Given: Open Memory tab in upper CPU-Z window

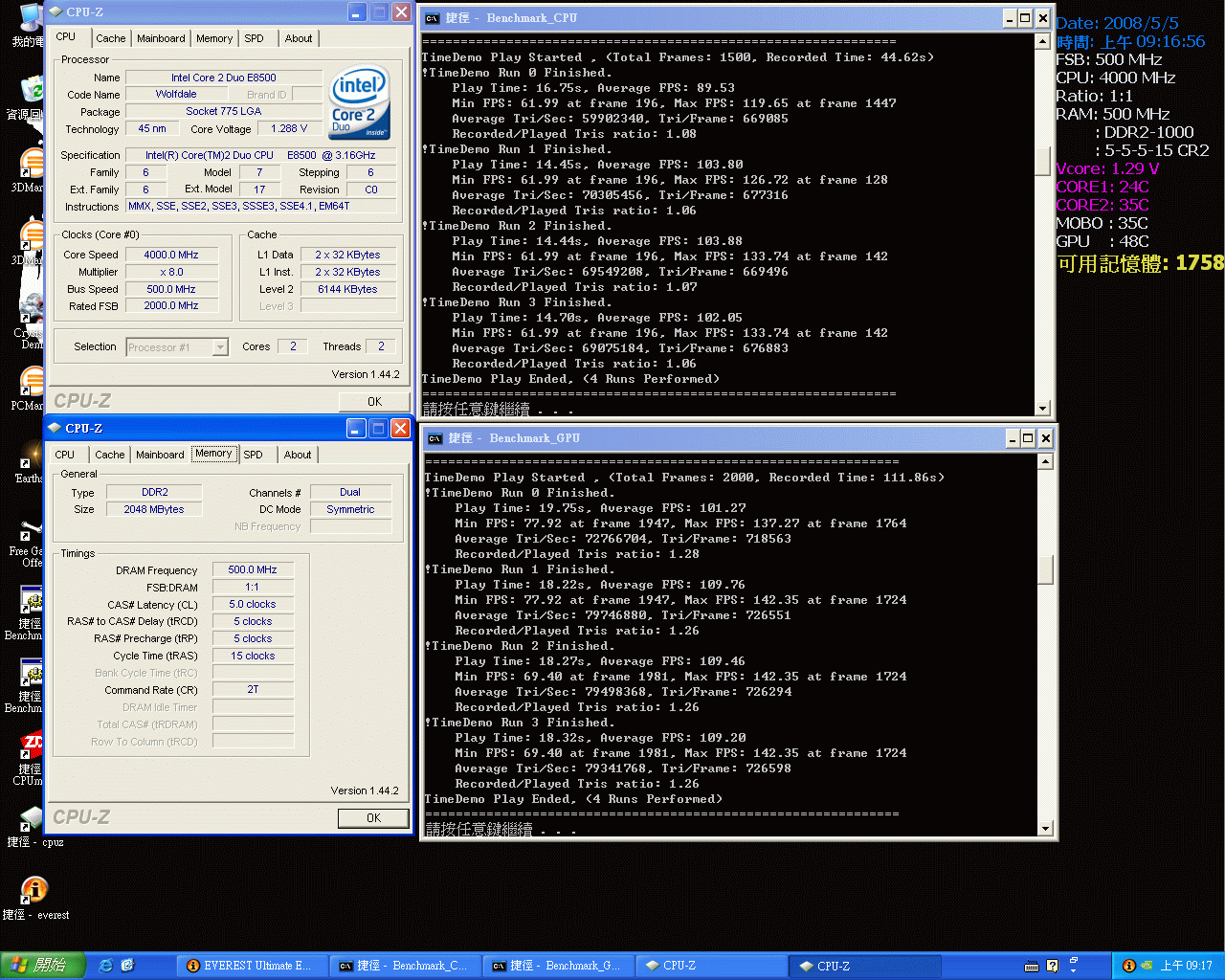Looking at the screenshot, I should click(214, 38).
